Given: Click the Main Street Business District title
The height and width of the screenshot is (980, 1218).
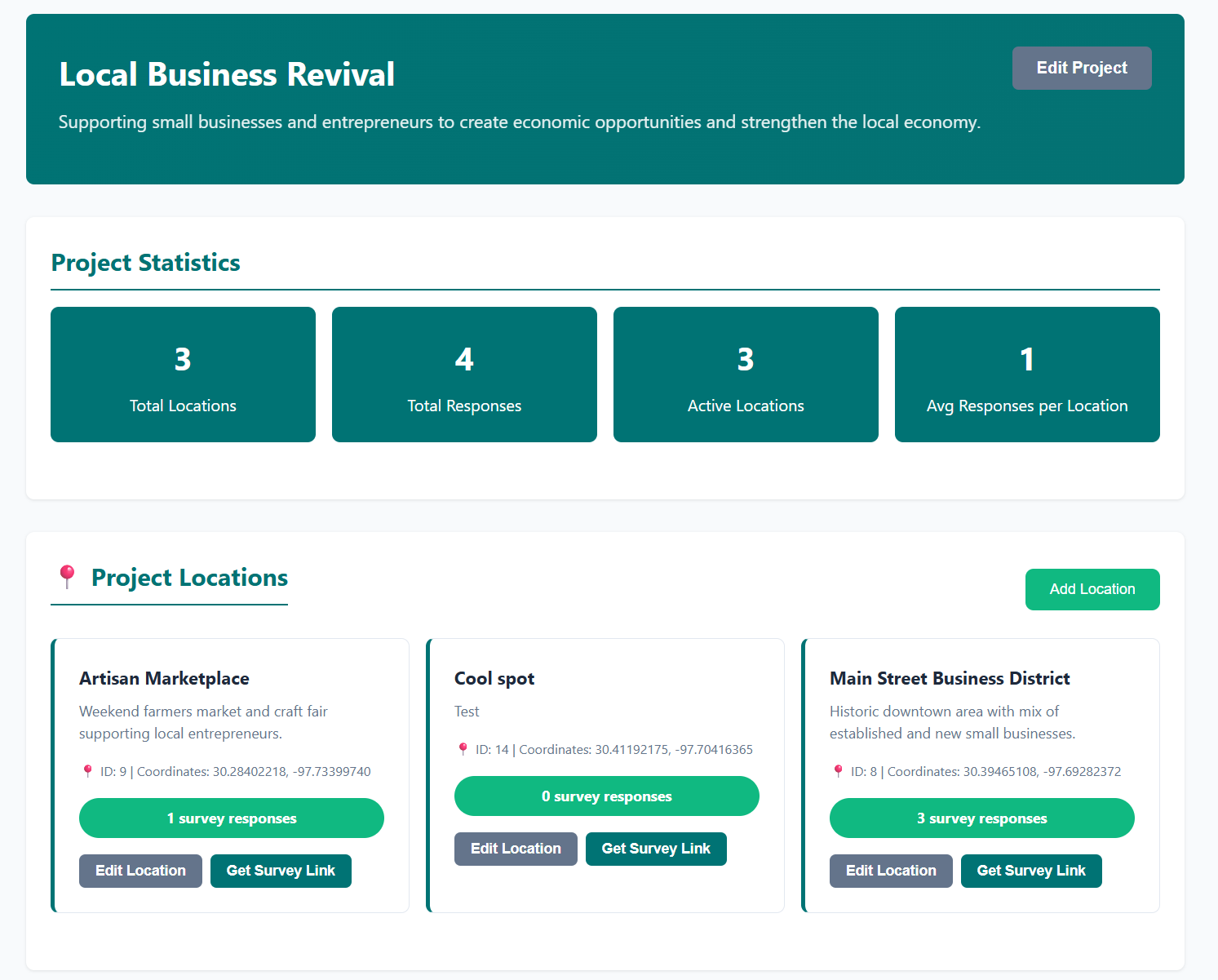Looking at the screenshot, I should tap(950, 678).
